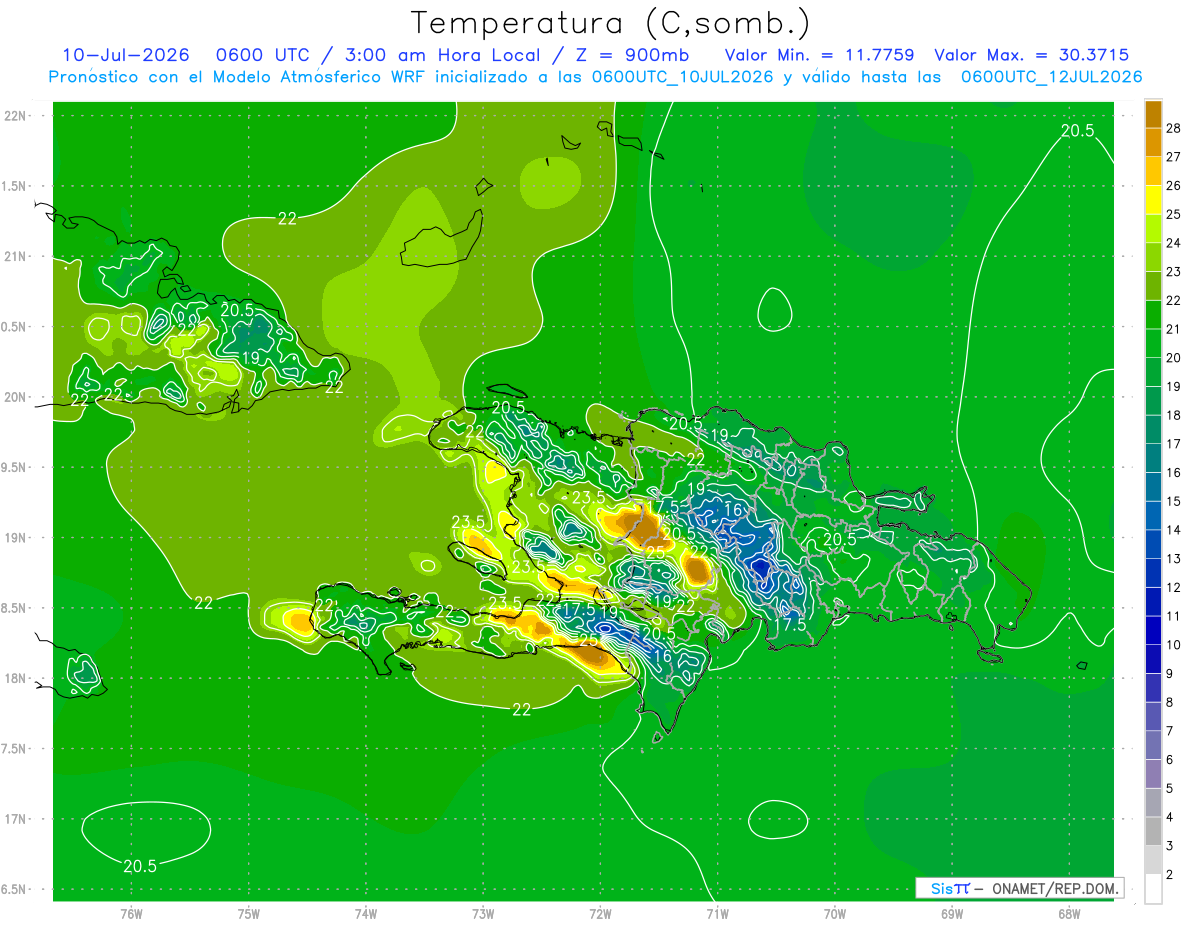Click the purple legend swatch between 6 and 7

click(x=1153, y=746)
